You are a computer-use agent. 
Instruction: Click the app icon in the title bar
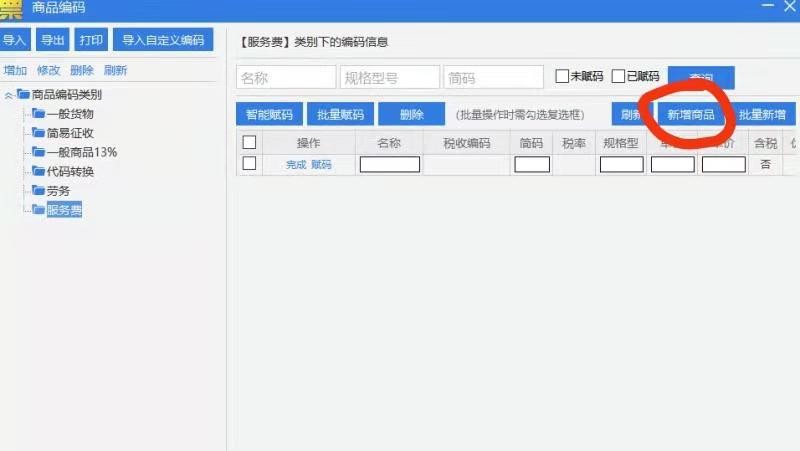pyautogui.click(x=13, y=8)
